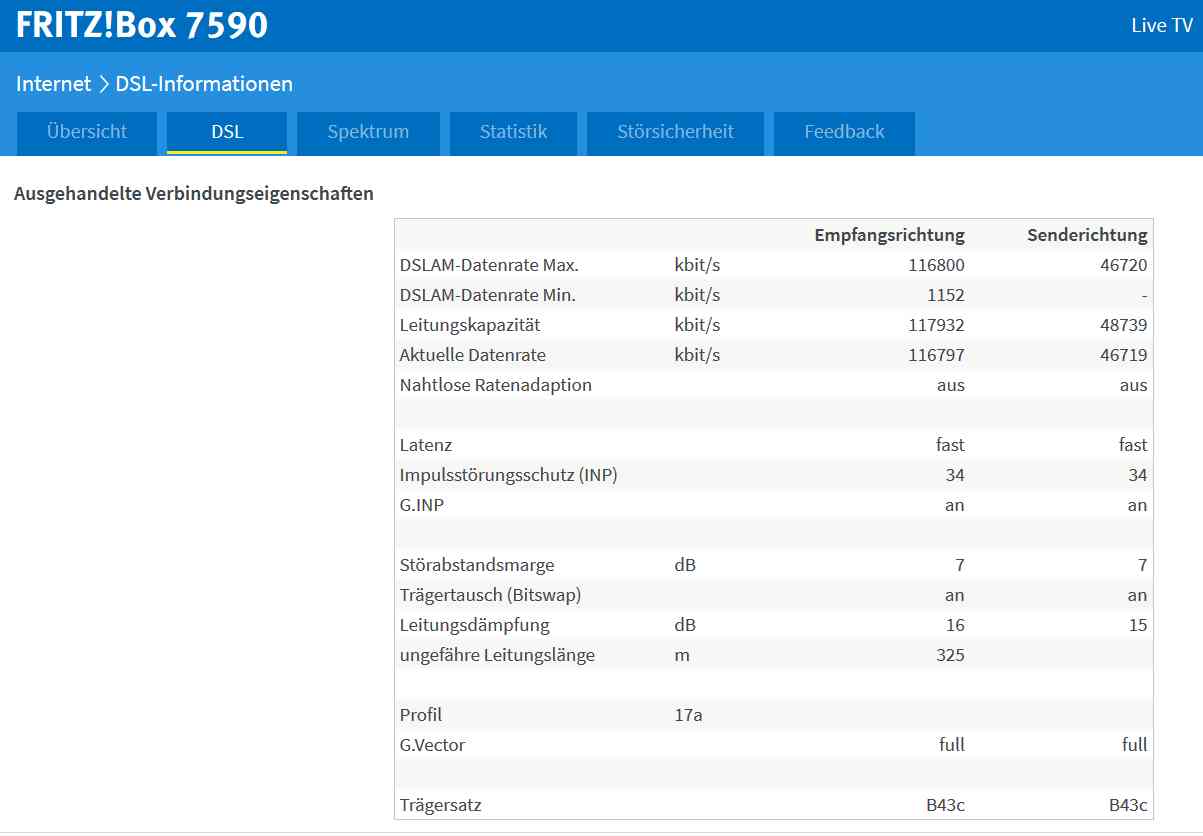Open the Statistik tab

(x=513, y=132)
